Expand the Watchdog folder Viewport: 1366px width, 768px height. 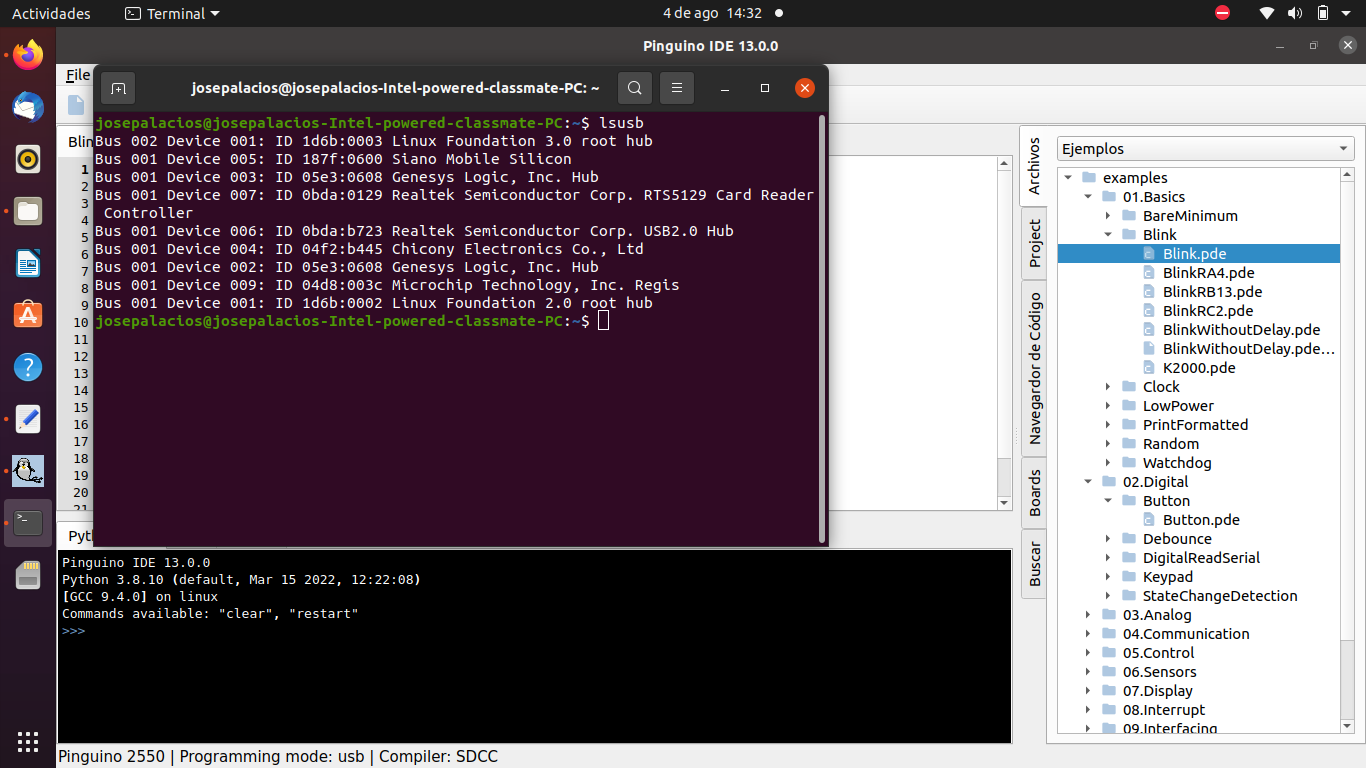pos(1108,463)
